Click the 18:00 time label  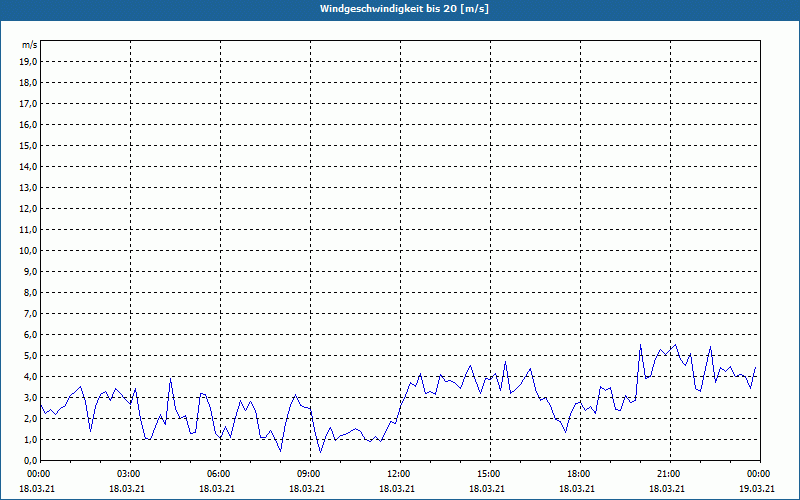(x=580, y=474)
